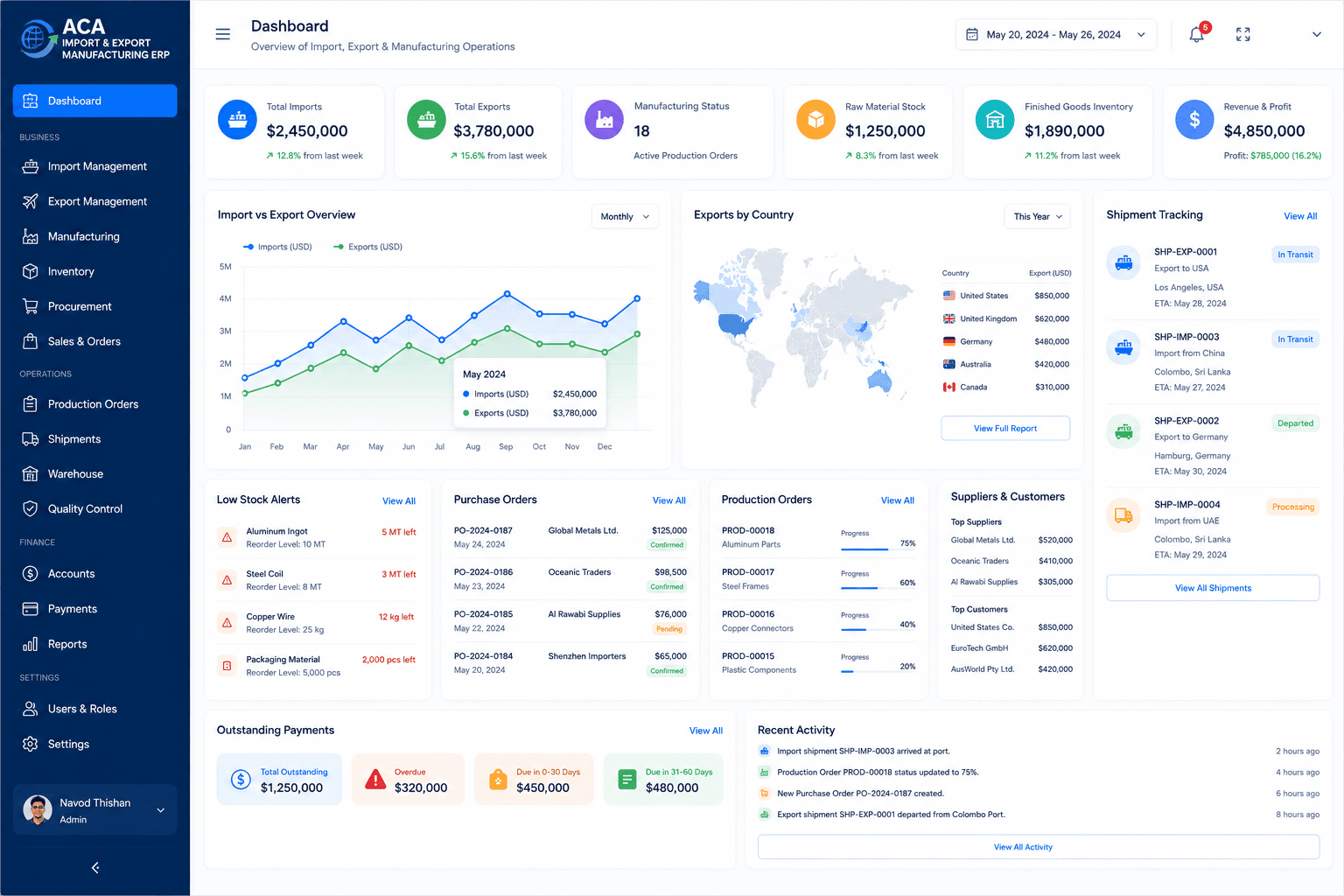Open the notifications bell
This screenshot has width=1344, height=896.
[1197, 34]
